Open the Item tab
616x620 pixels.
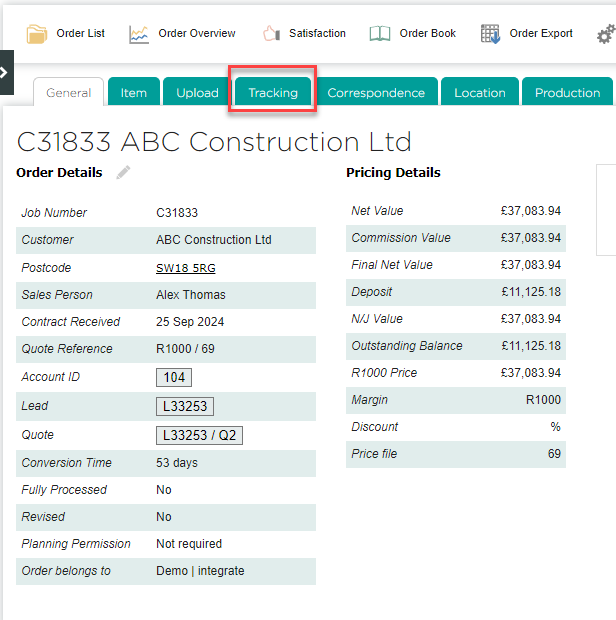pyautogui.click(x=134, y=92)
